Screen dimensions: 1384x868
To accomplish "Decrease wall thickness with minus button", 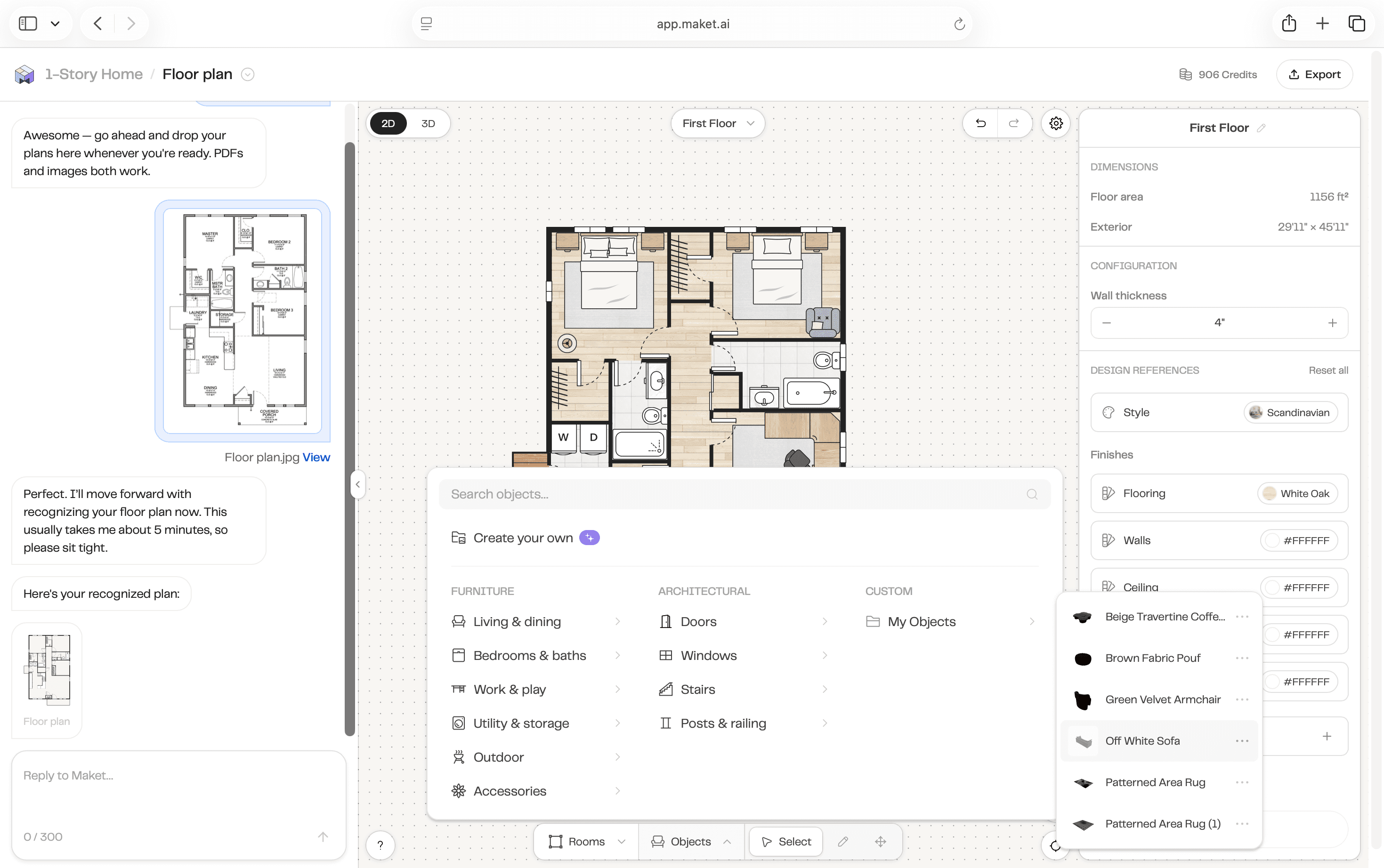I will [x=1107, y=323].
